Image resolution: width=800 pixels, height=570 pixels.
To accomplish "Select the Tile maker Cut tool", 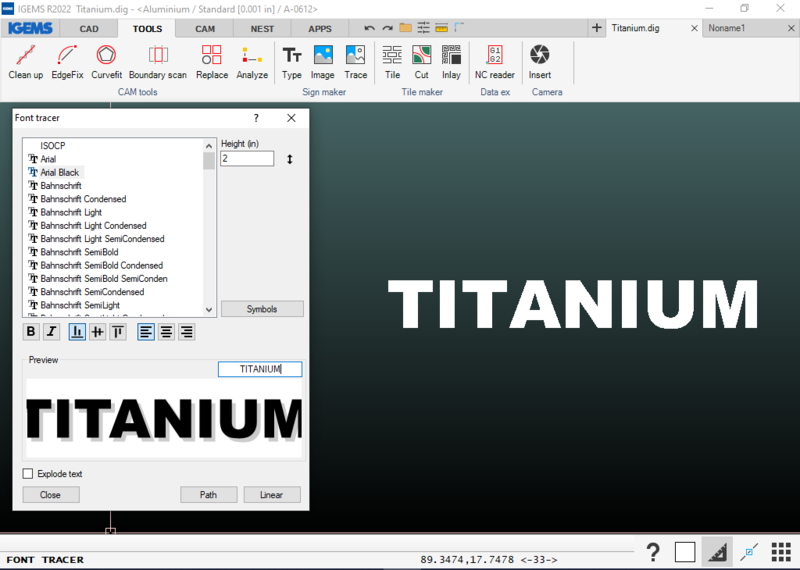I will point(421,62).
